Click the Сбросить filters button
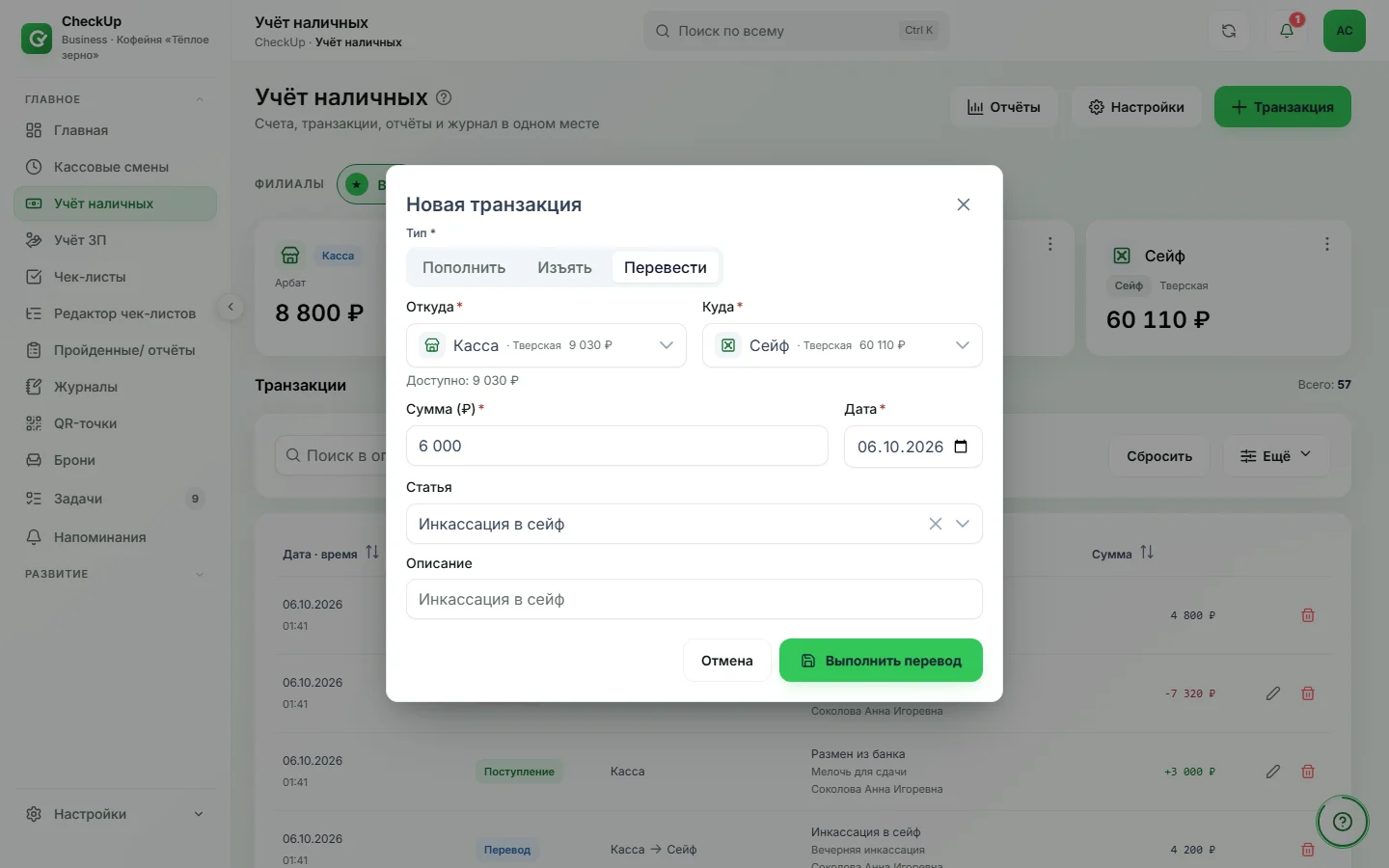Screen dimensions: 1389x868 tap(1159, 456)
